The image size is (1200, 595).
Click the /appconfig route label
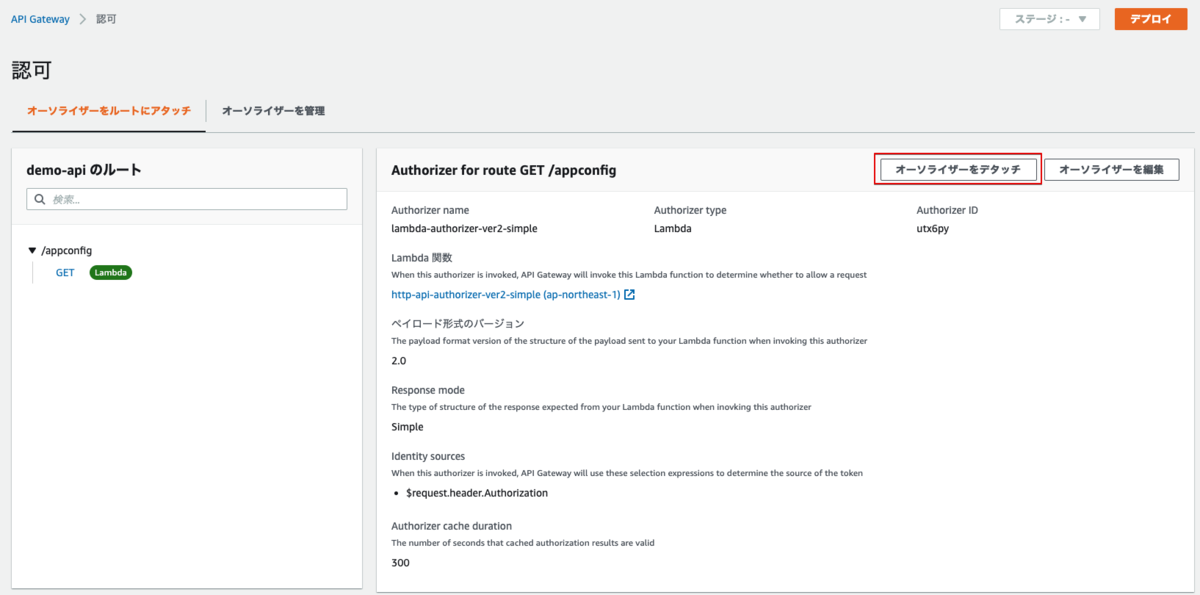click(67, 251)
